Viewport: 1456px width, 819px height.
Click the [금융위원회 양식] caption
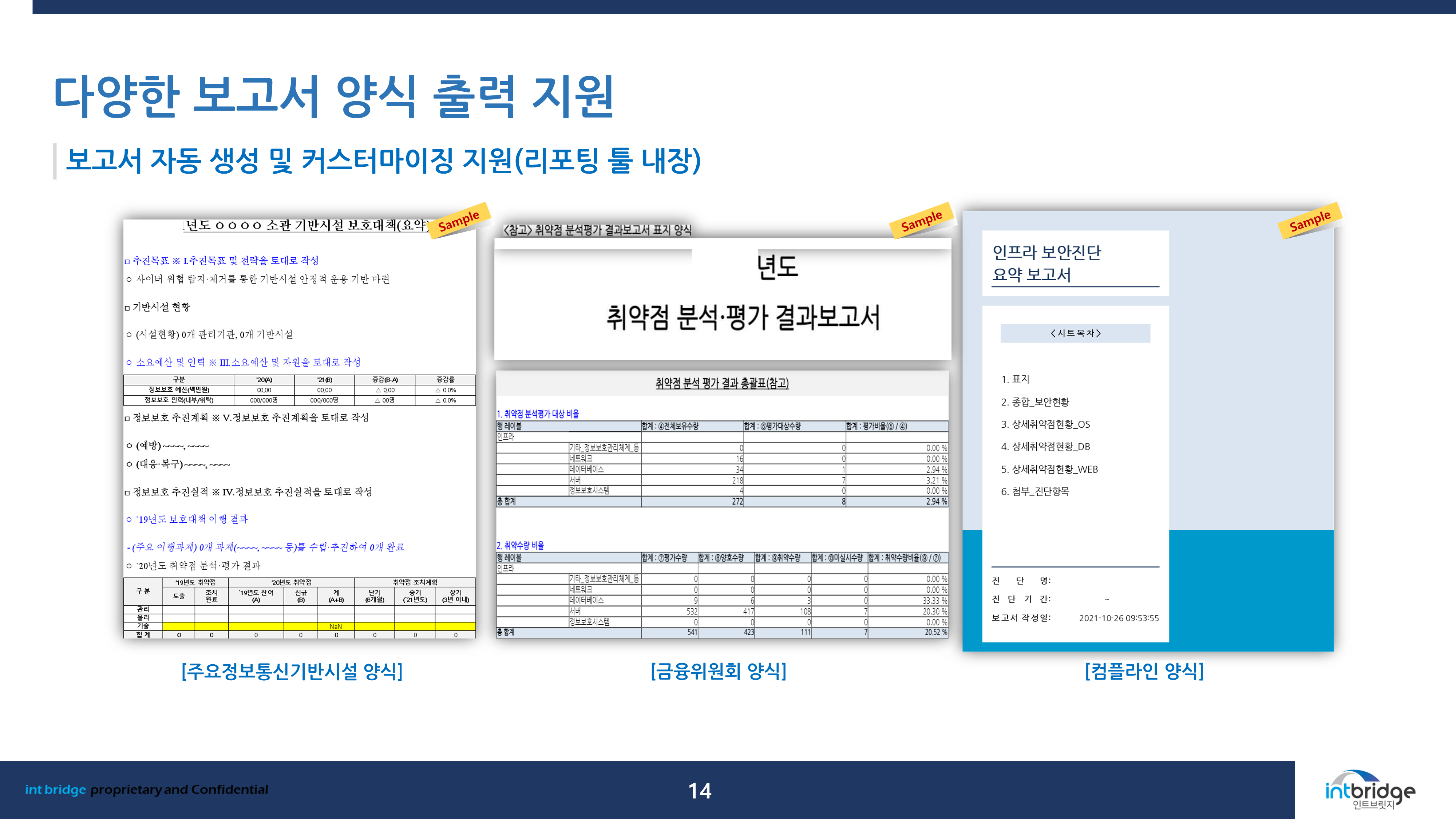pyautogui.click(x=719, y=672)
